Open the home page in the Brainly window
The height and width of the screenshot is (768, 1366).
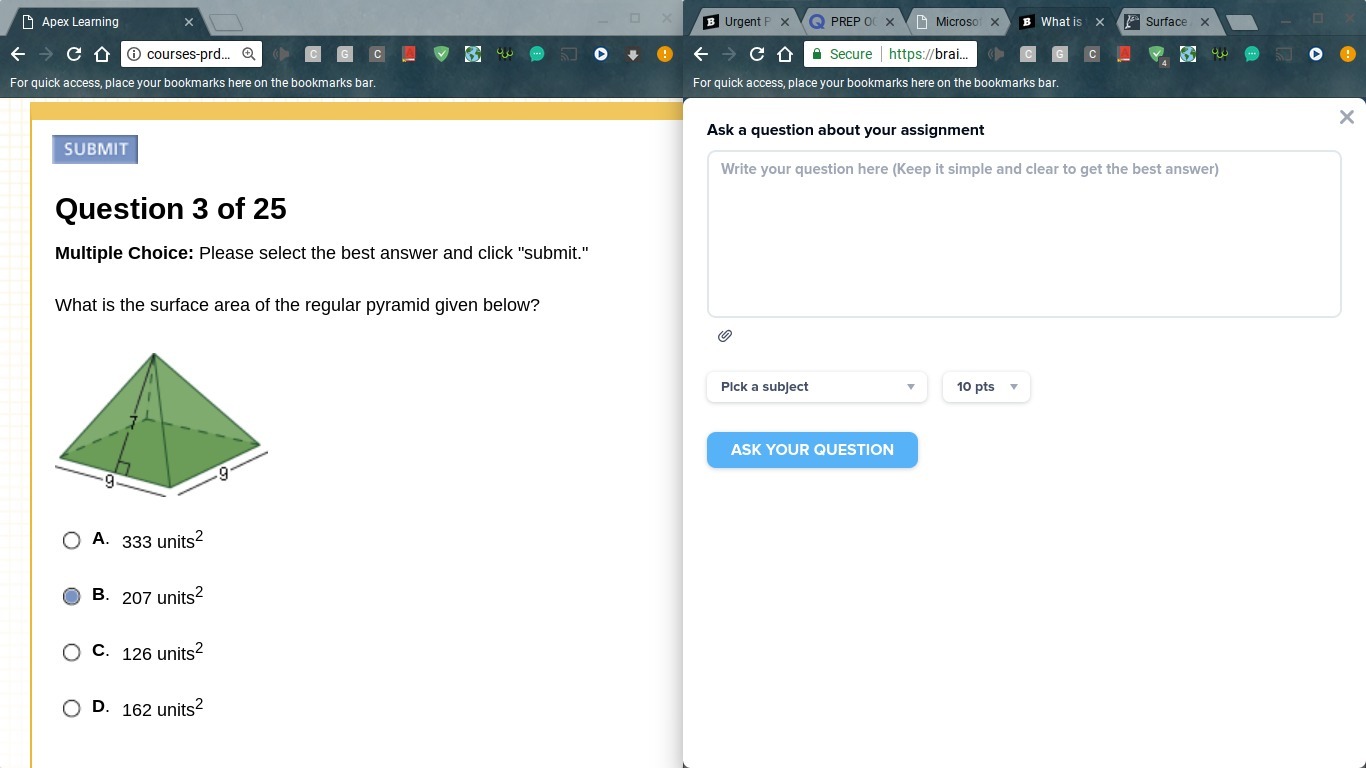click(785, 54)
